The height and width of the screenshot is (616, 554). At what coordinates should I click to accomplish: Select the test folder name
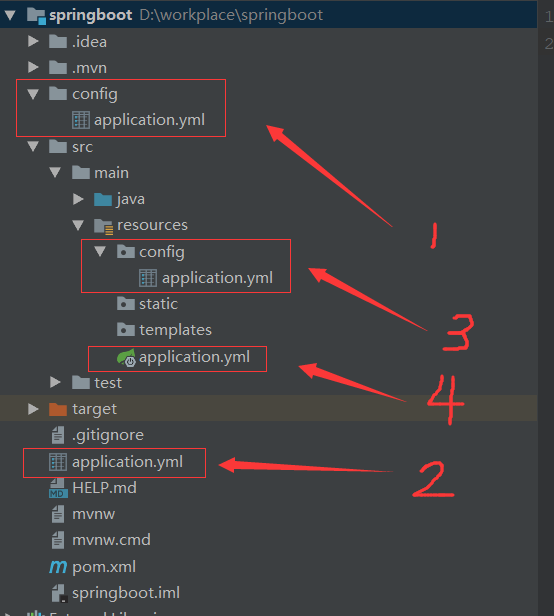click(x=108, y=383)
